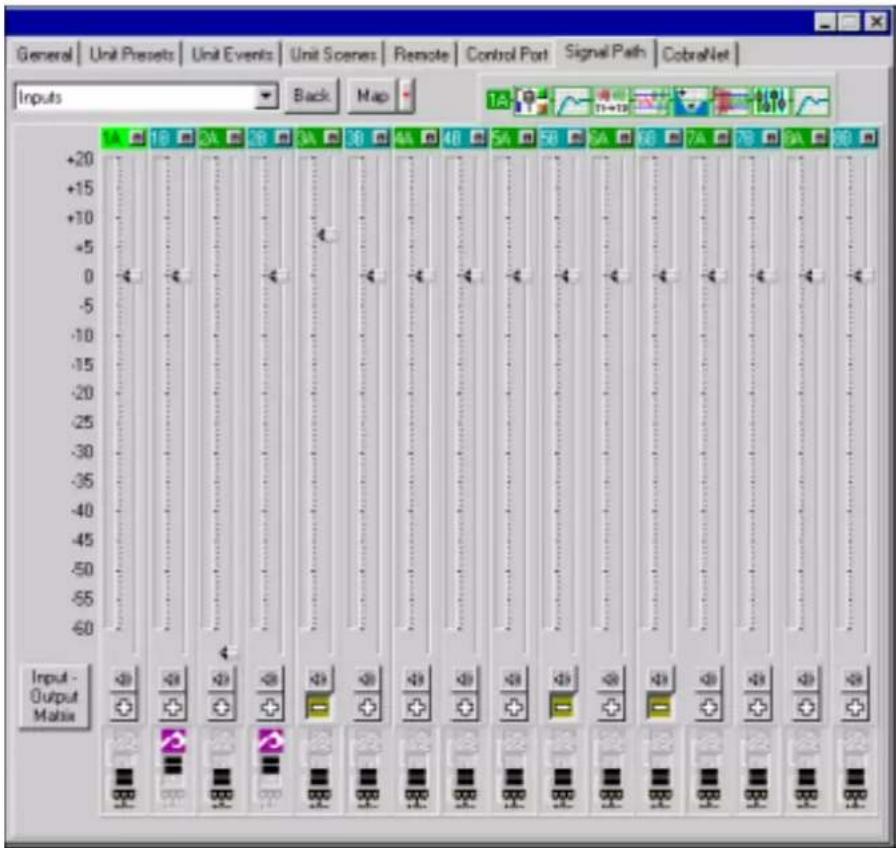Mute channel 1A with its speaker button
This screenshot has width=896, height=848.
[x=124, y=679]
